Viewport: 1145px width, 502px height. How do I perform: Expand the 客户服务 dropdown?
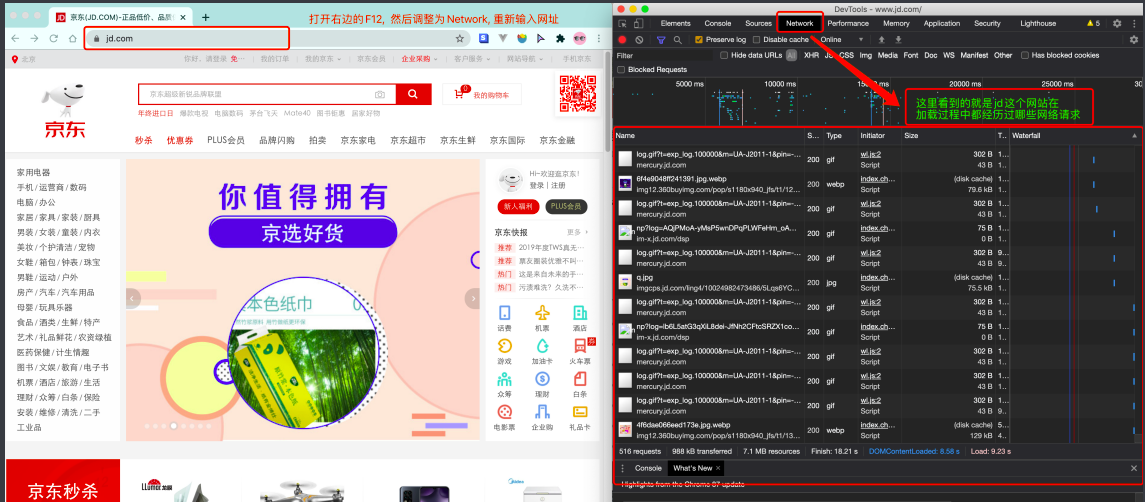pyautogui.click(x=472, y=58)
